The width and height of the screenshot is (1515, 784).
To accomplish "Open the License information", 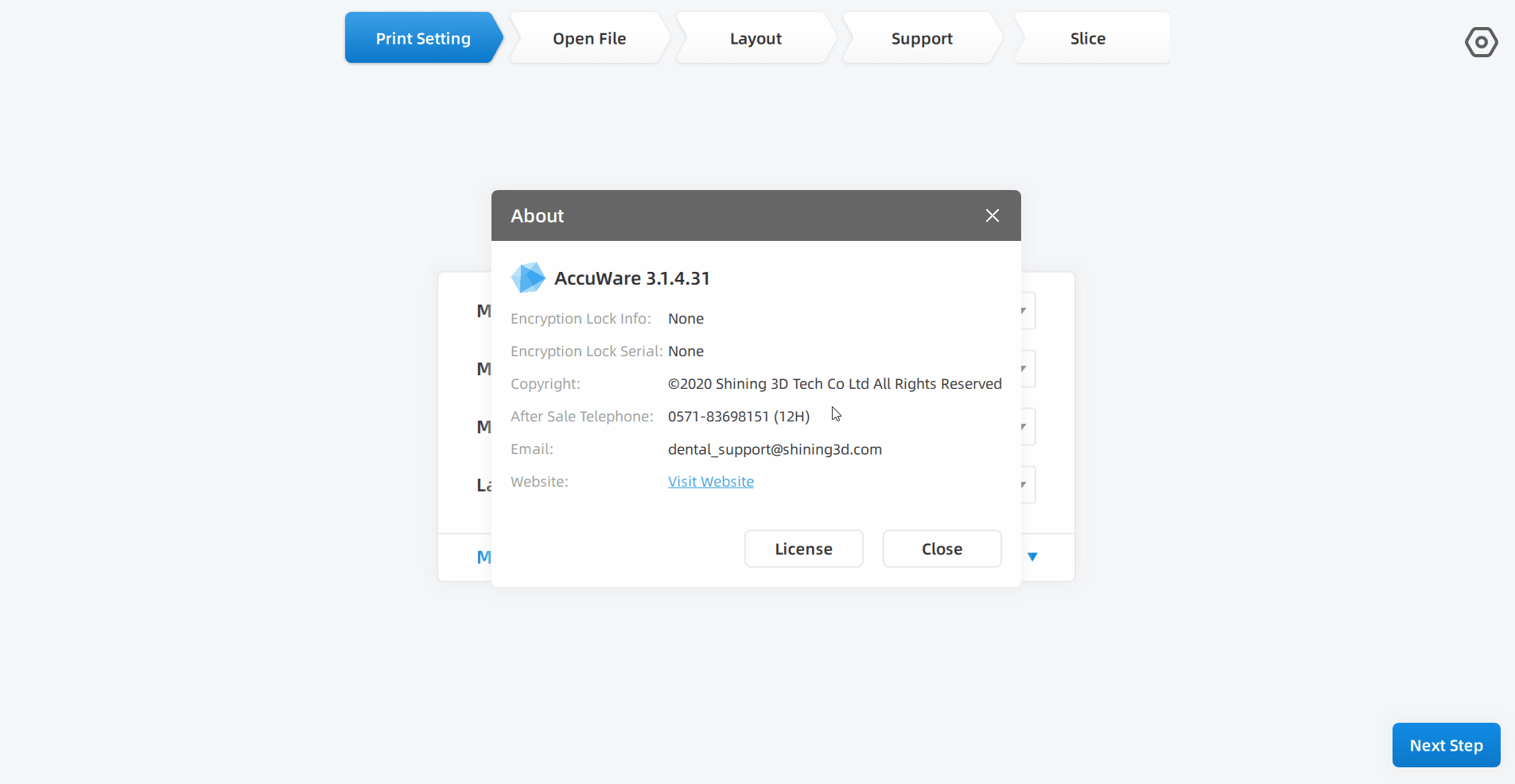I will 803,549.
